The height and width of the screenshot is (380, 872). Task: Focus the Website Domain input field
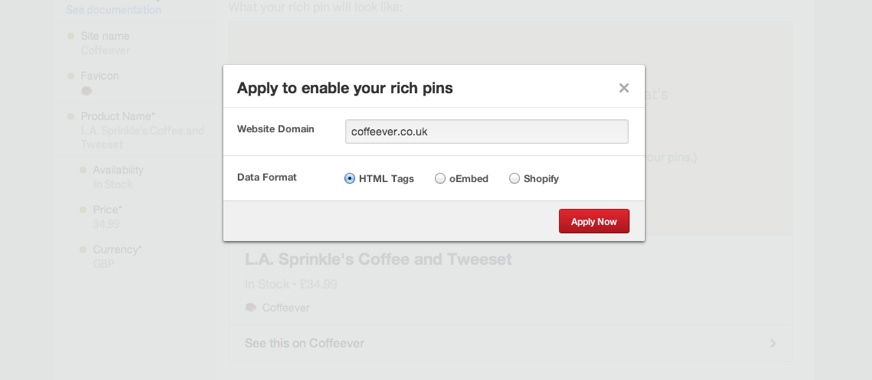487,132
